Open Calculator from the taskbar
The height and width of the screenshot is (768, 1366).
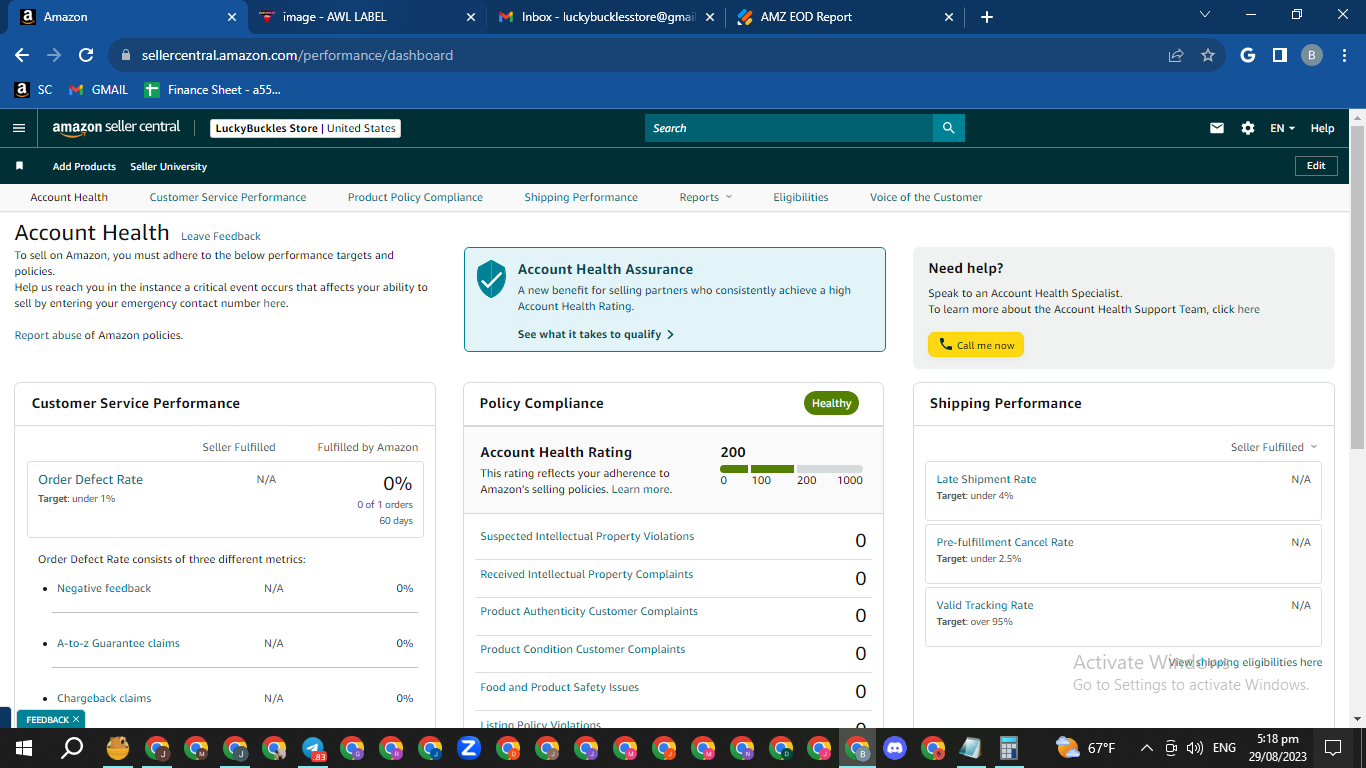coord(1008,748)
